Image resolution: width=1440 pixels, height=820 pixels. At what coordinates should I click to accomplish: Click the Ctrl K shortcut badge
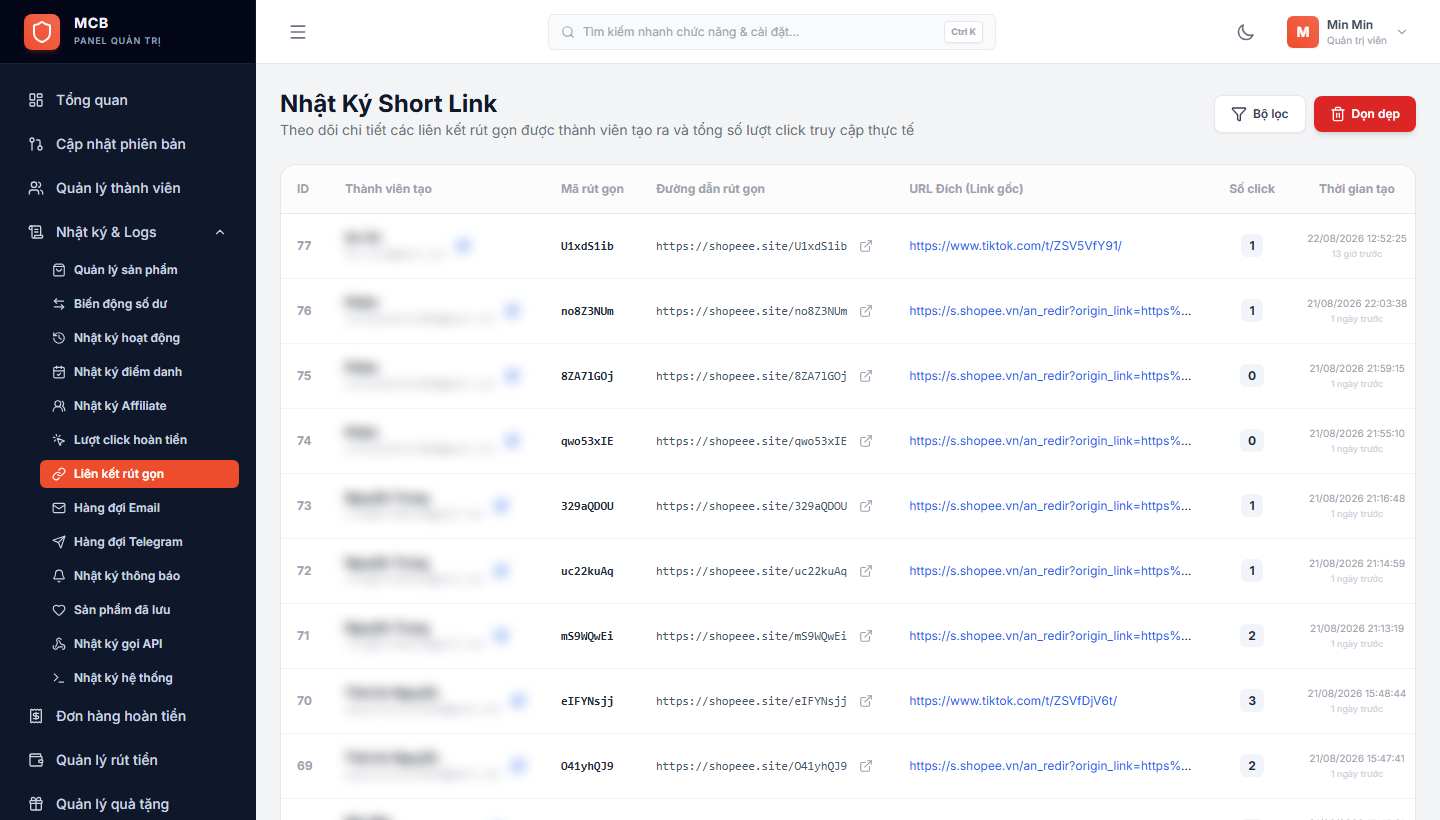tap(963, 32)
